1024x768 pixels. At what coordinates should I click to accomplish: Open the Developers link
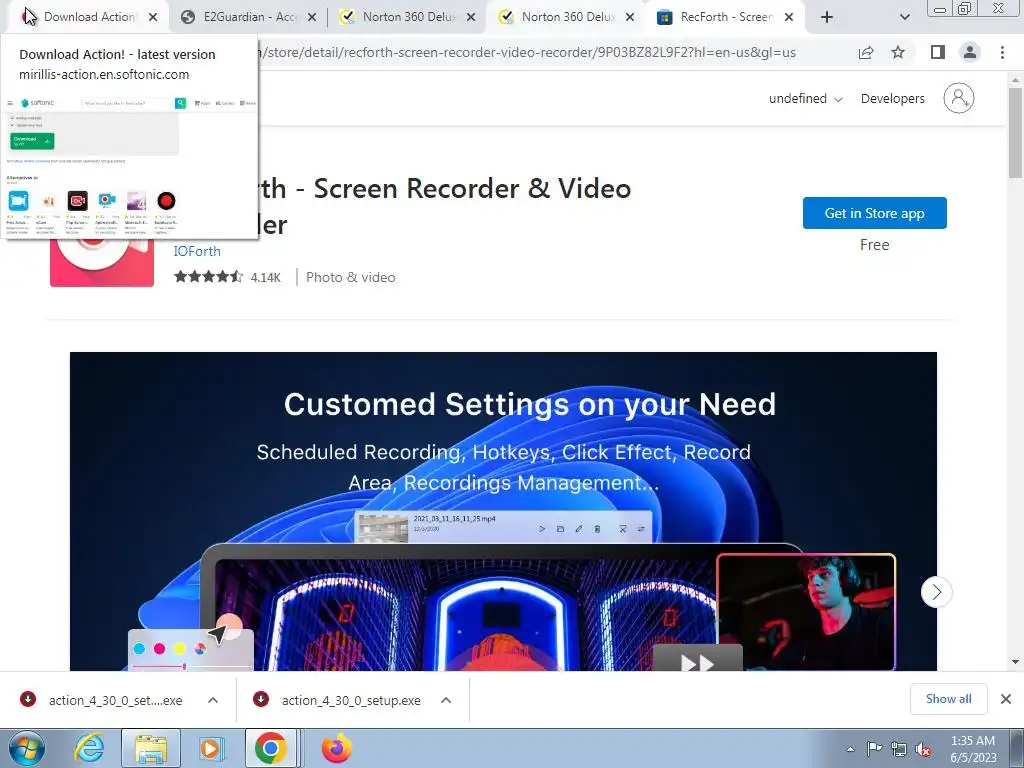point(892,99)
